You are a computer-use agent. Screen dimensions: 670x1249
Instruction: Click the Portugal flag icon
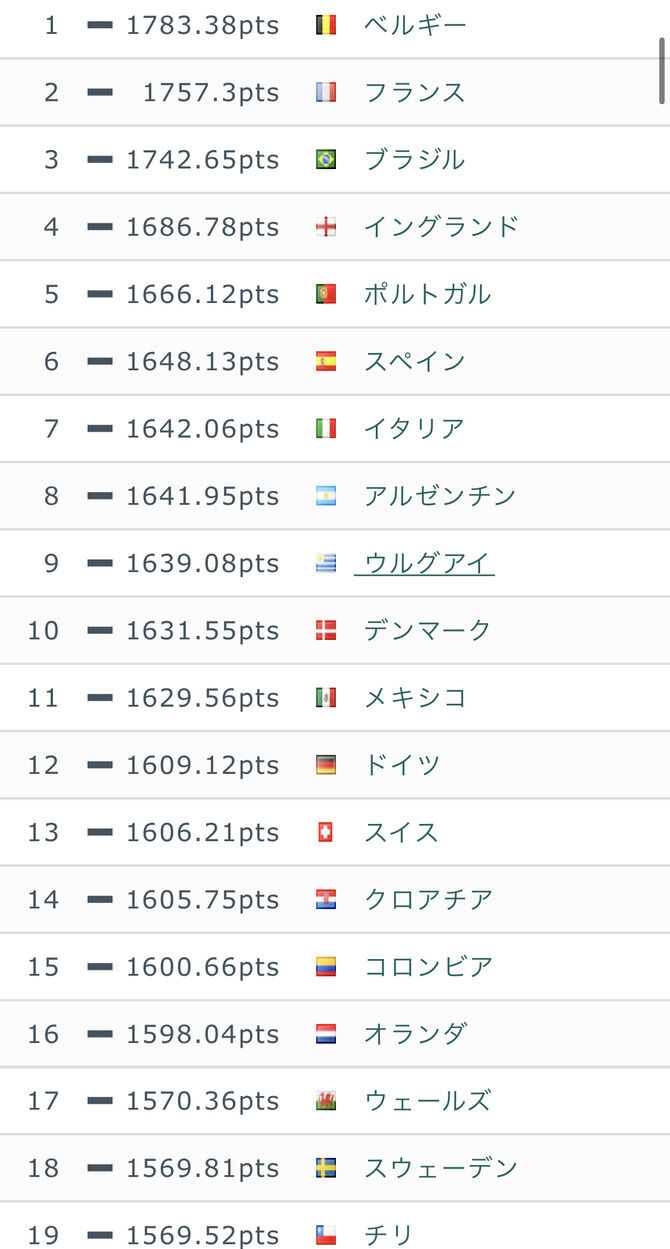327,293
